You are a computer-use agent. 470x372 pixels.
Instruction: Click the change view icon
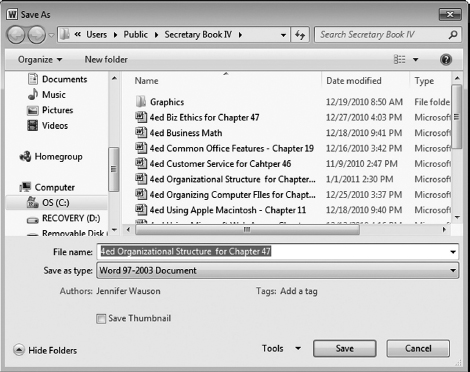click(399, 60)
